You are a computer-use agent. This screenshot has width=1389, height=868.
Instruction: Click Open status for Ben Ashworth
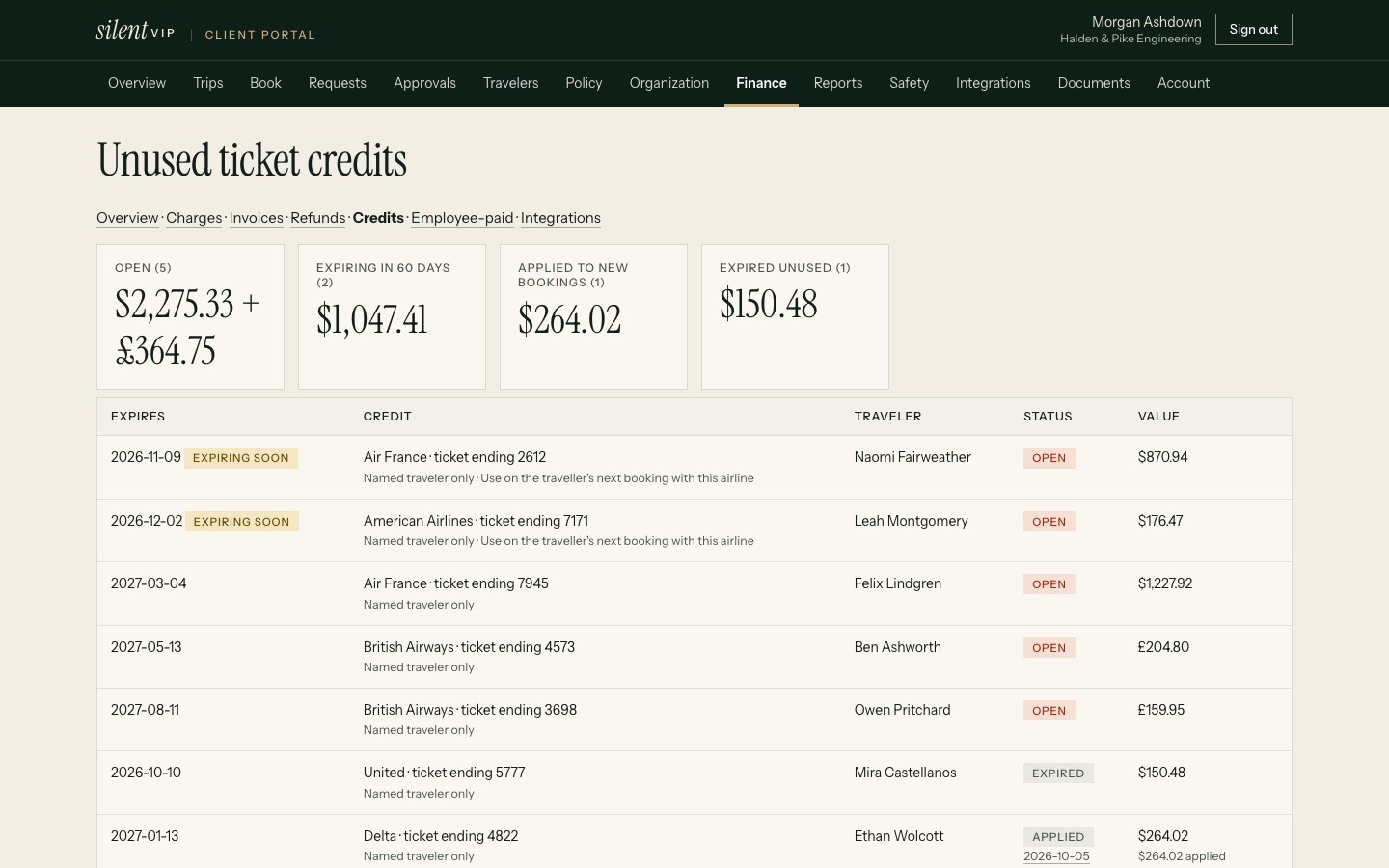click(x=1049, y=648)
